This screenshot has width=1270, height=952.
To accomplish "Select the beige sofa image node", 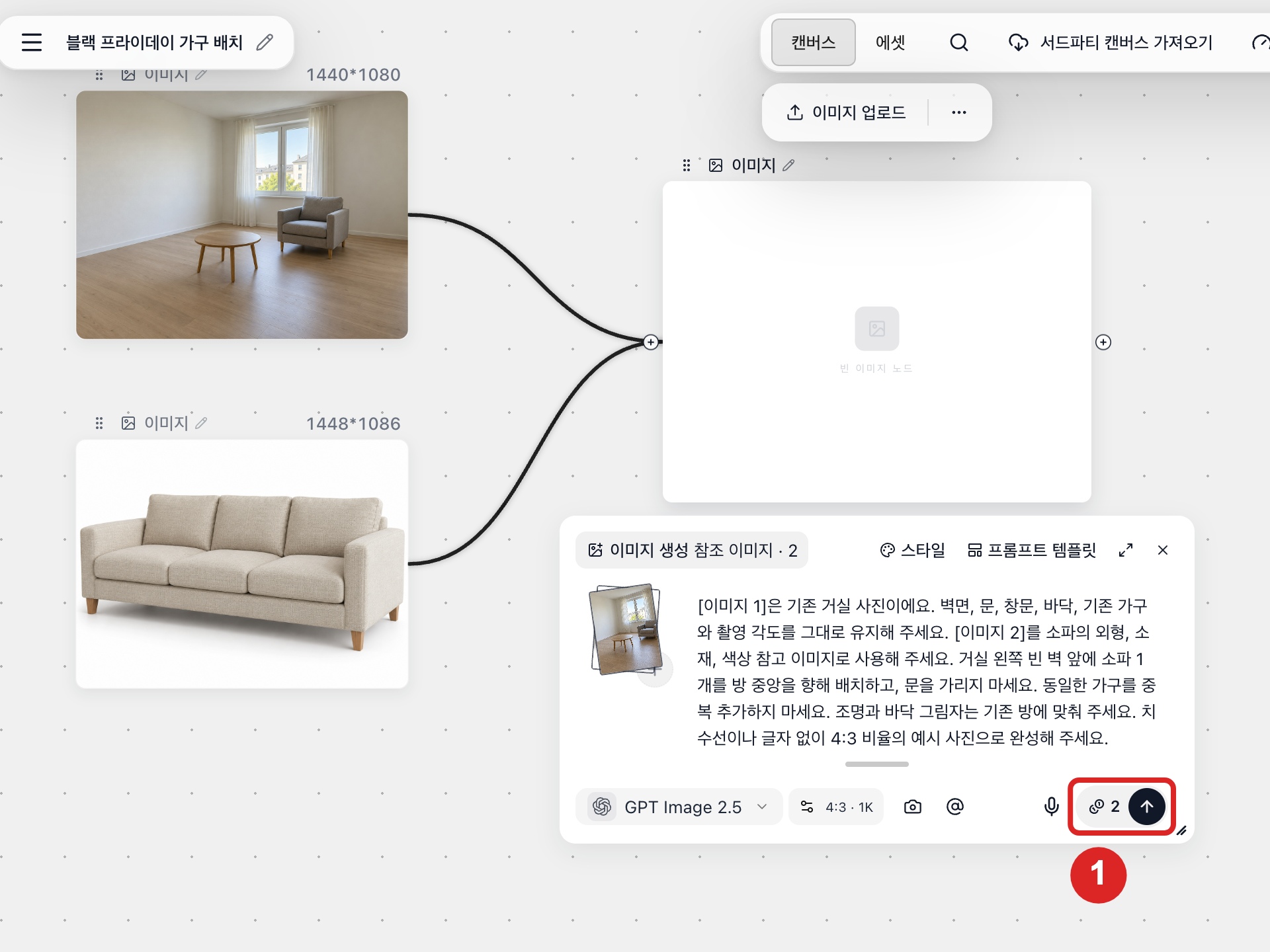I will [x=242, y=564].
